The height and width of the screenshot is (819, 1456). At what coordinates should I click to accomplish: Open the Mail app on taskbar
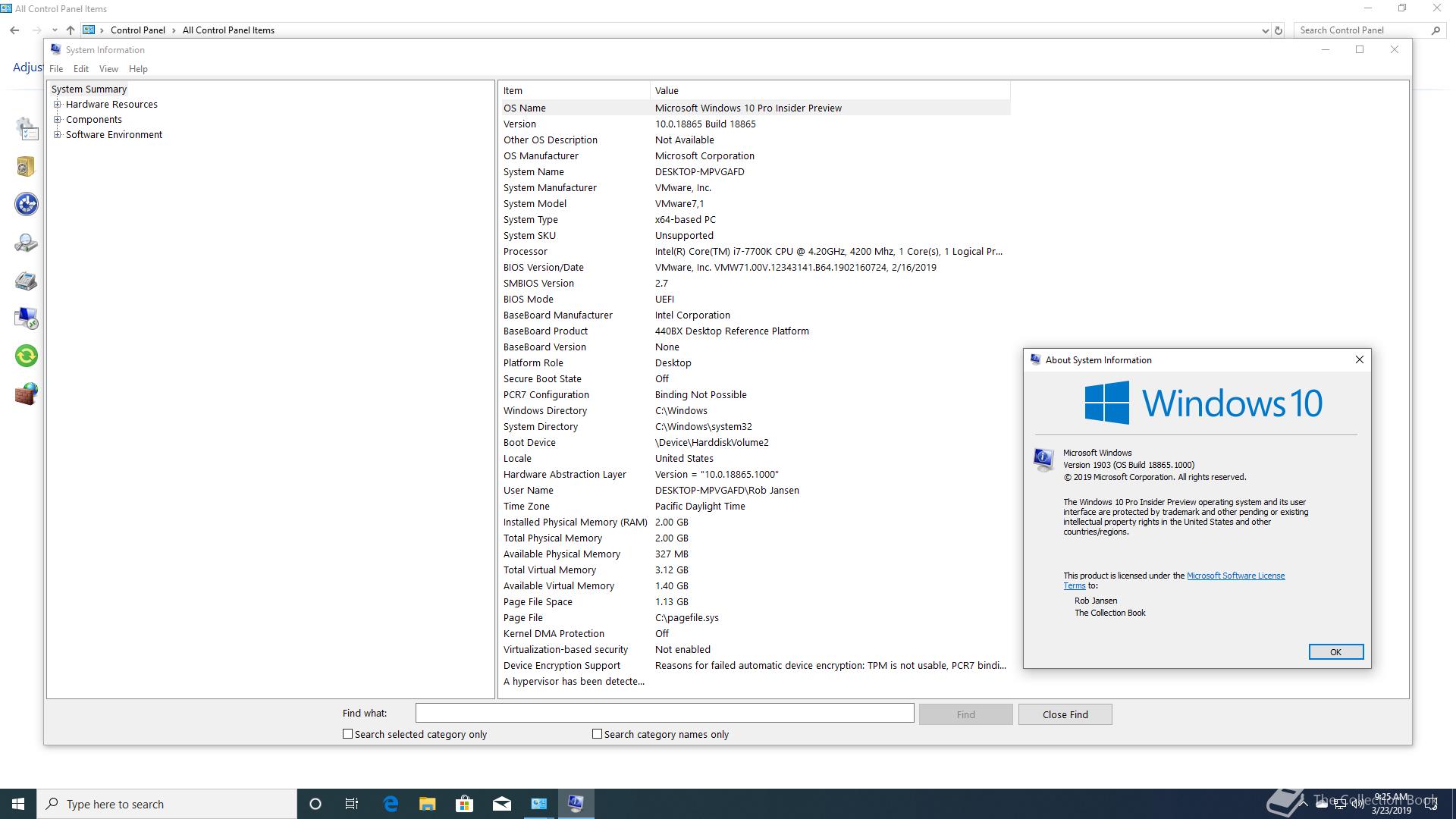tap(501, 804)
